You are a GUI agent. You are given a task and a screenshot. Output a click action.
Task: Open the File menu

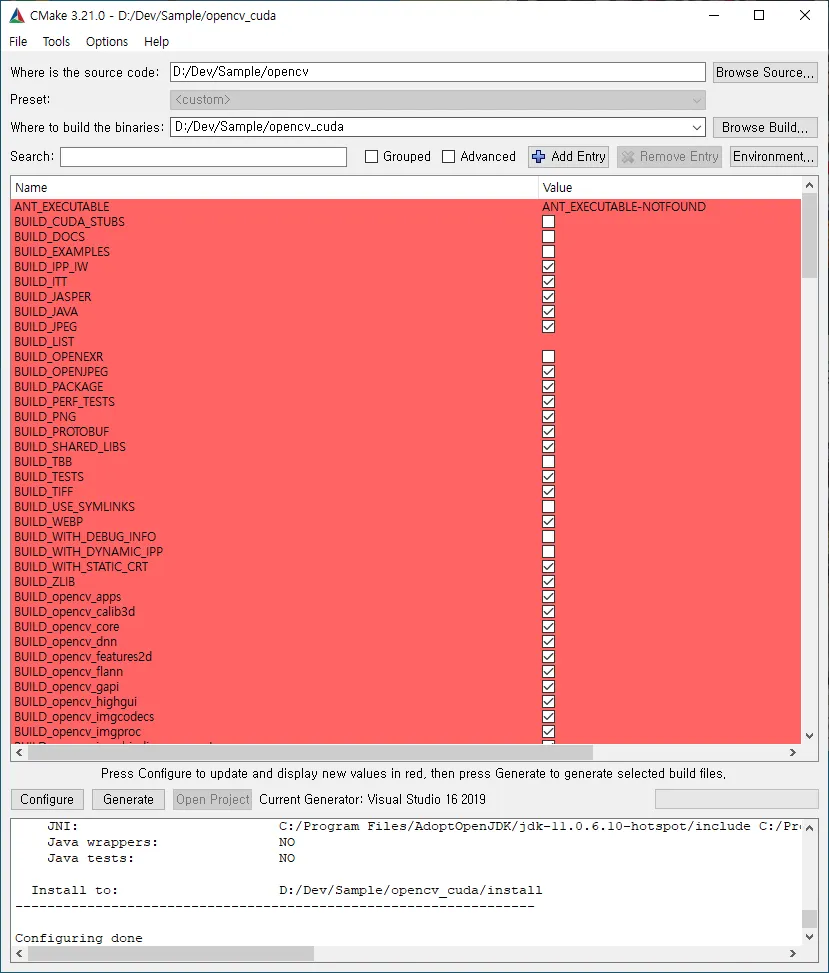18,42
